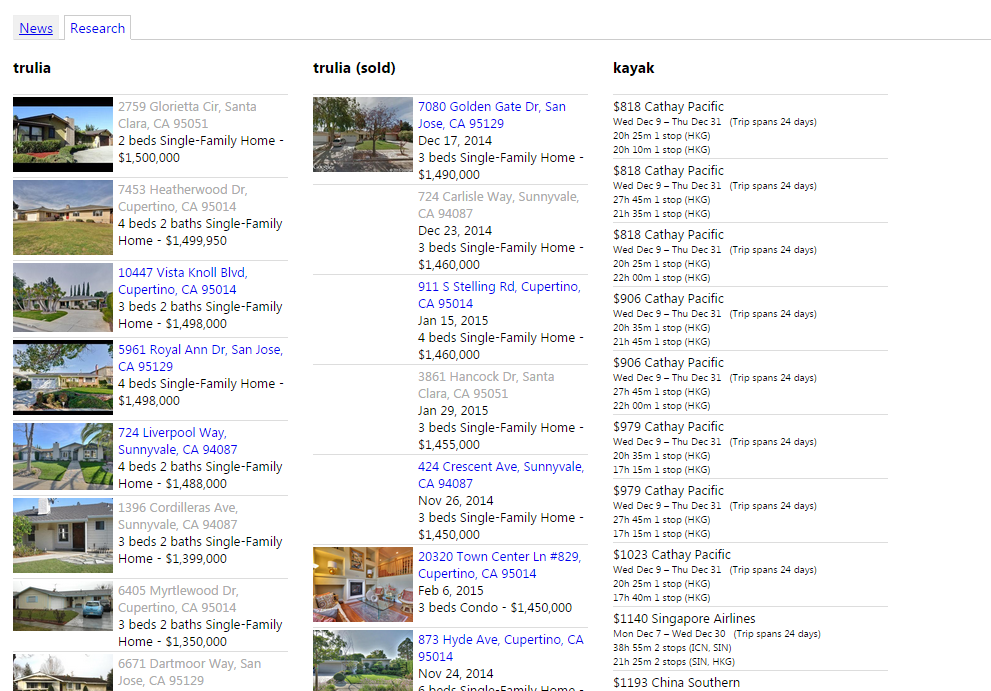Click the 1396 Cordilleras Ave photo
The width and height of the screenshot is (991, 691).
point(63,535)
